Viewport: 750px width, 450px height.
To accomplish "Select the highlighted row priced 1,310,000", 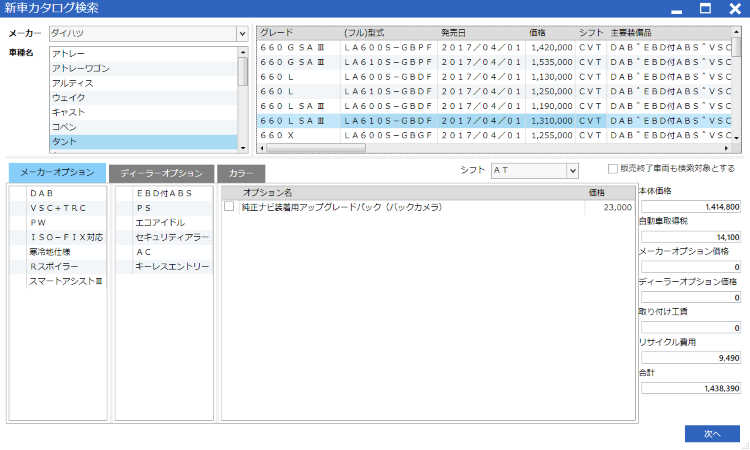I will pos(495,121).
